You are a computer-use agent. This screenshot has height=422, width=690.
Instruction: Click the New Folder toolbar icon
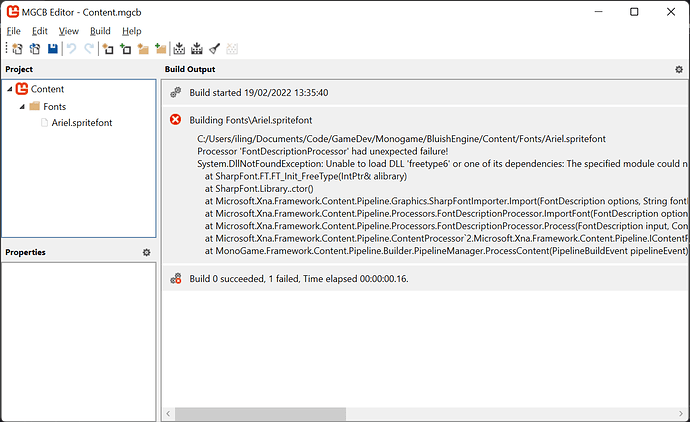(x=143, y=49)
